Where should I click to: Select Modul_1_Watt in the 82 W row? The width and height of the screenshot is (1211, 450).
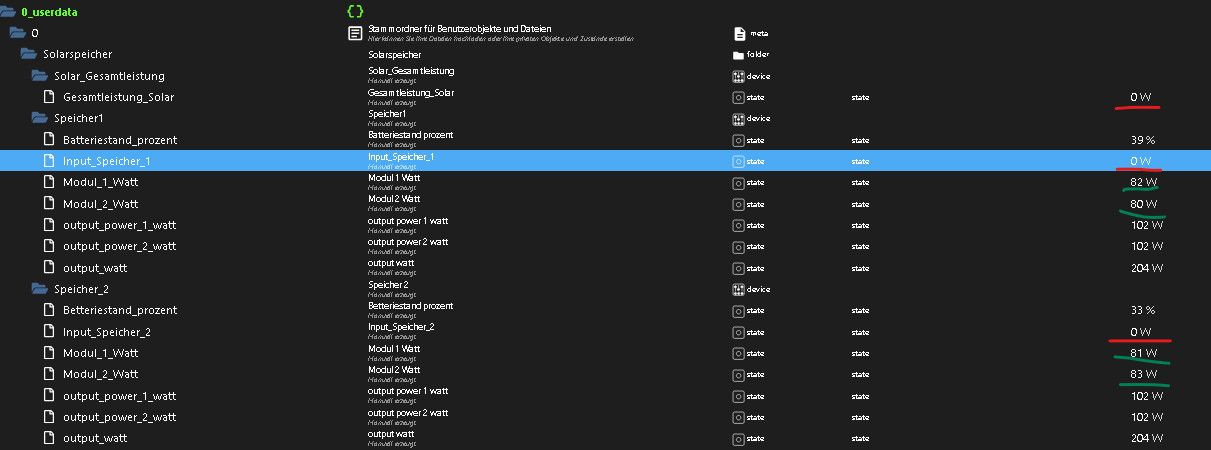point(101,183)
